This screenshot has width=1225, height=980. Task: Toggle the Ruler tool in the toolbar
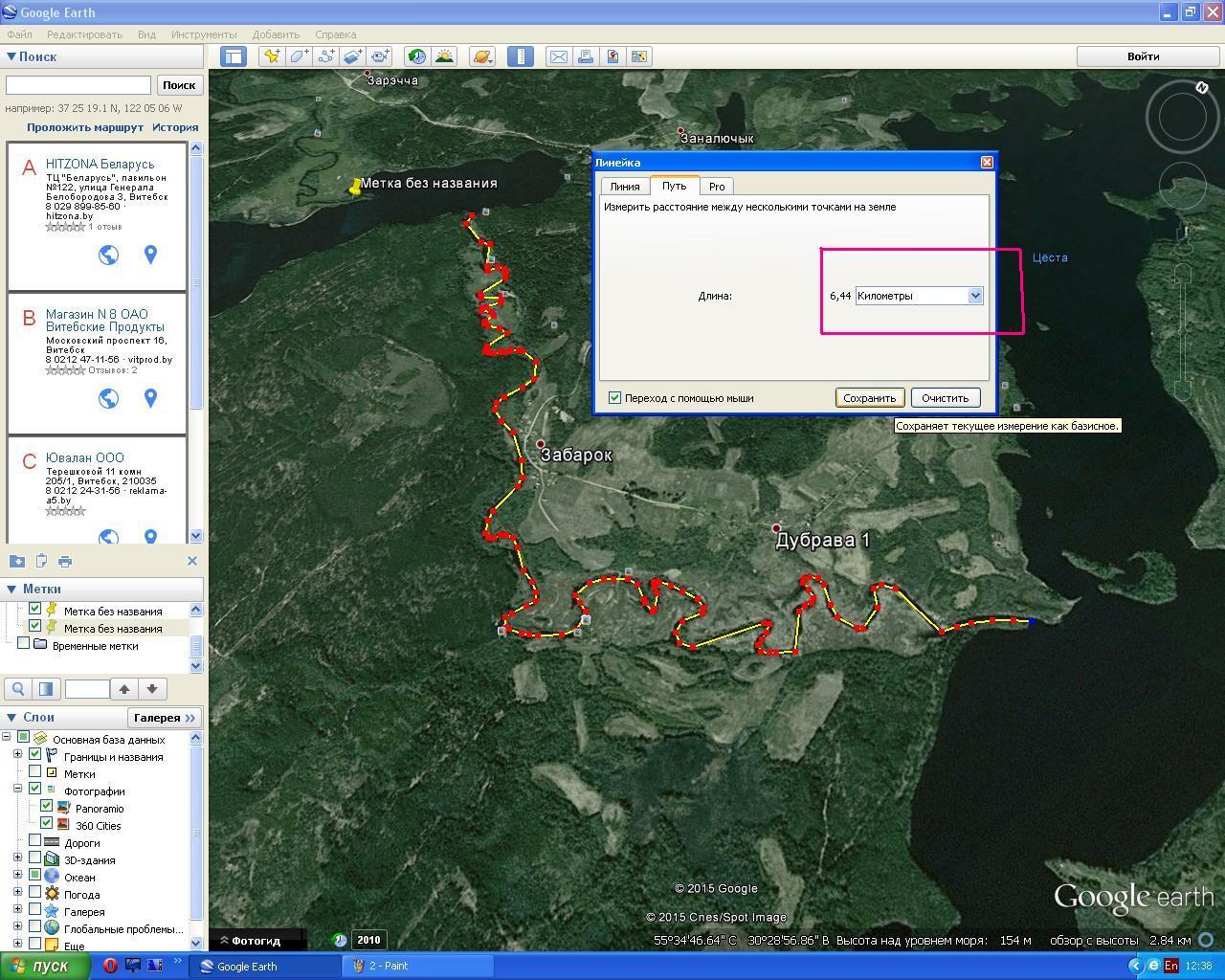tap(521, 56)
